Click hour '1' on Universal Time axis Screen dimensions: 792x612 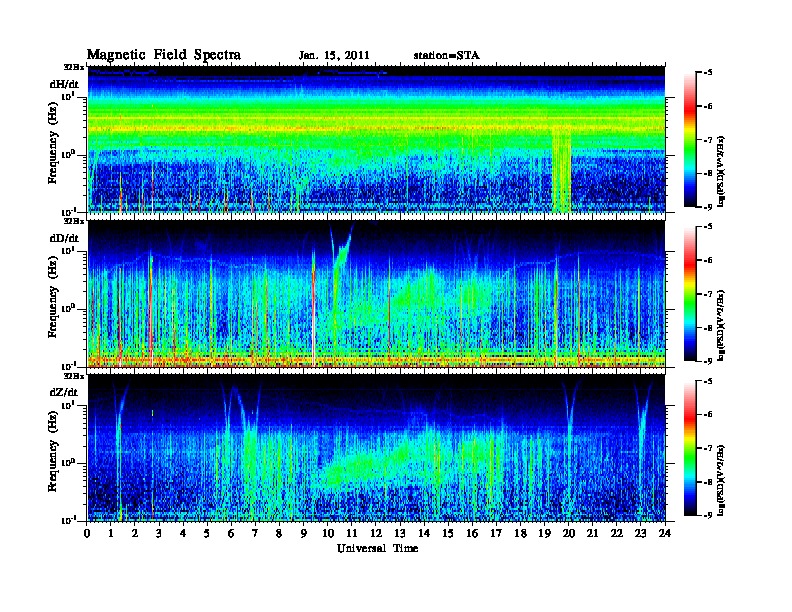(111, 533)
